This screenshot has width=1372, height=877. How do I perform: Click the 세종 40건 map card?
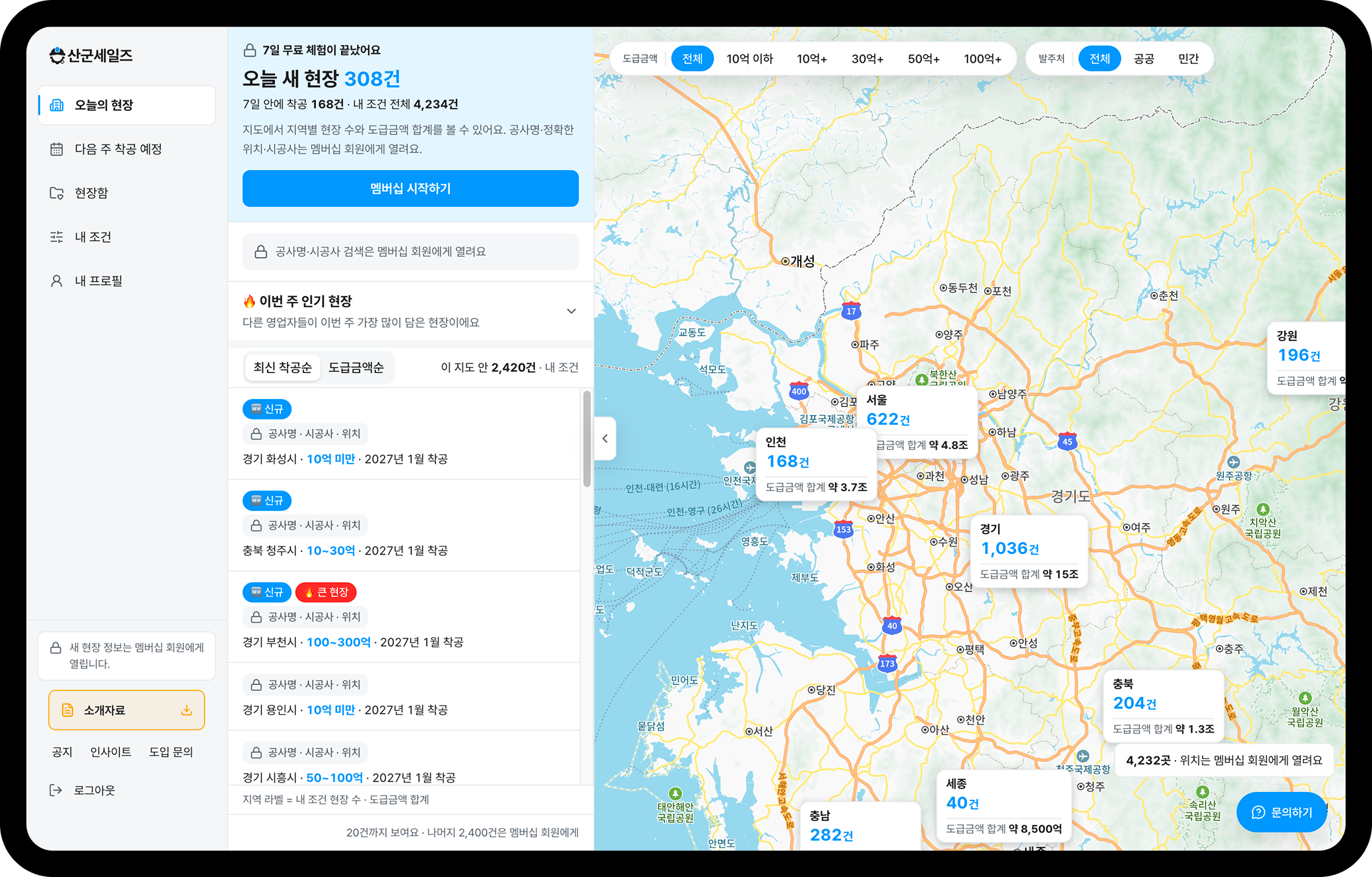pyautogui.click(x=1004, y=806)
